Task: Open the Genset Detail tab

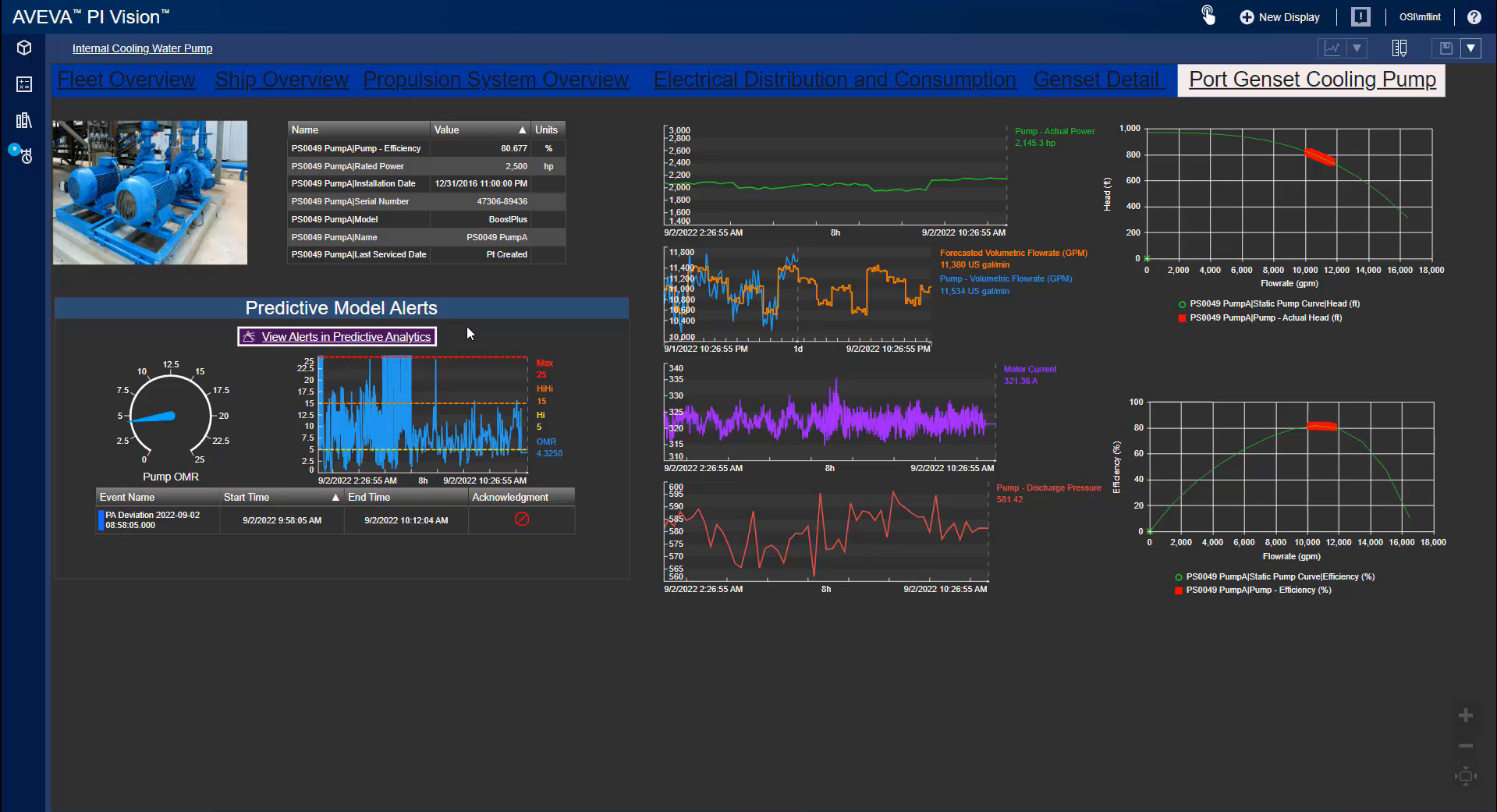Action: (1096, 80)
